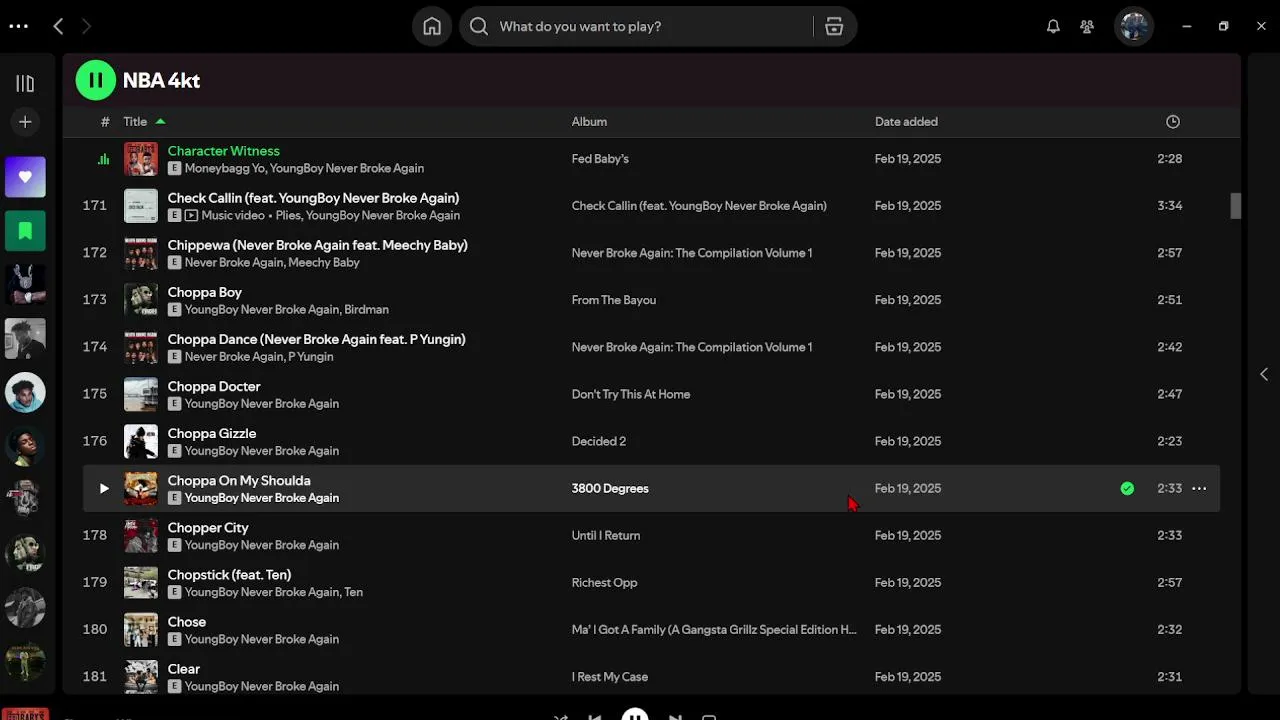The width and height of the screenshot is (1280, 720).
Task: Open the notifications bell
Action: click(x=1053, y=27)
